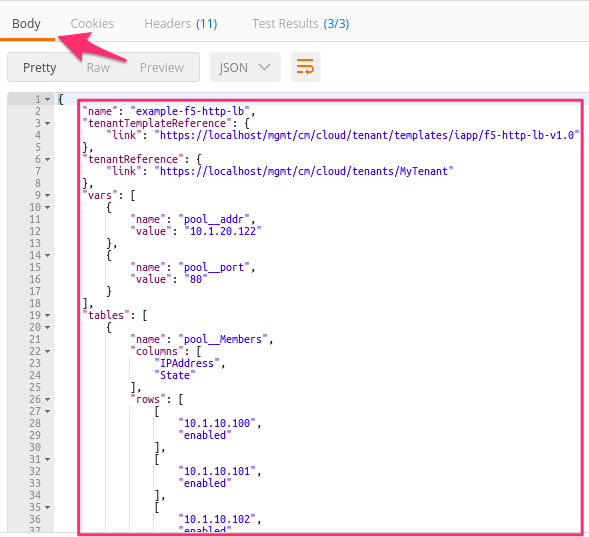Click the tenants/MyTenant link URL

(x=304, y=171)
